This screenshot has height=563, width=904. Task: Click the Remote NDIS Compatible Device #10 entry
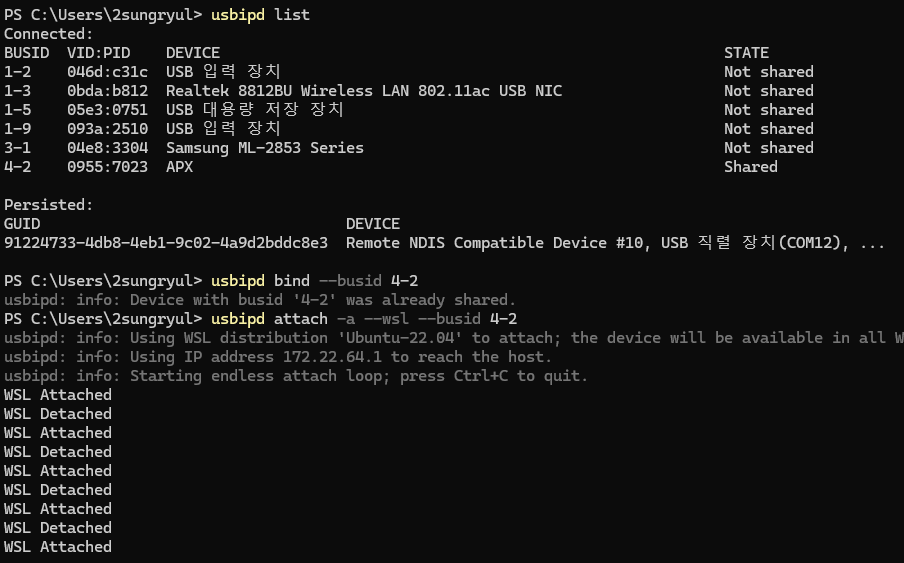[x=498, y=243]
